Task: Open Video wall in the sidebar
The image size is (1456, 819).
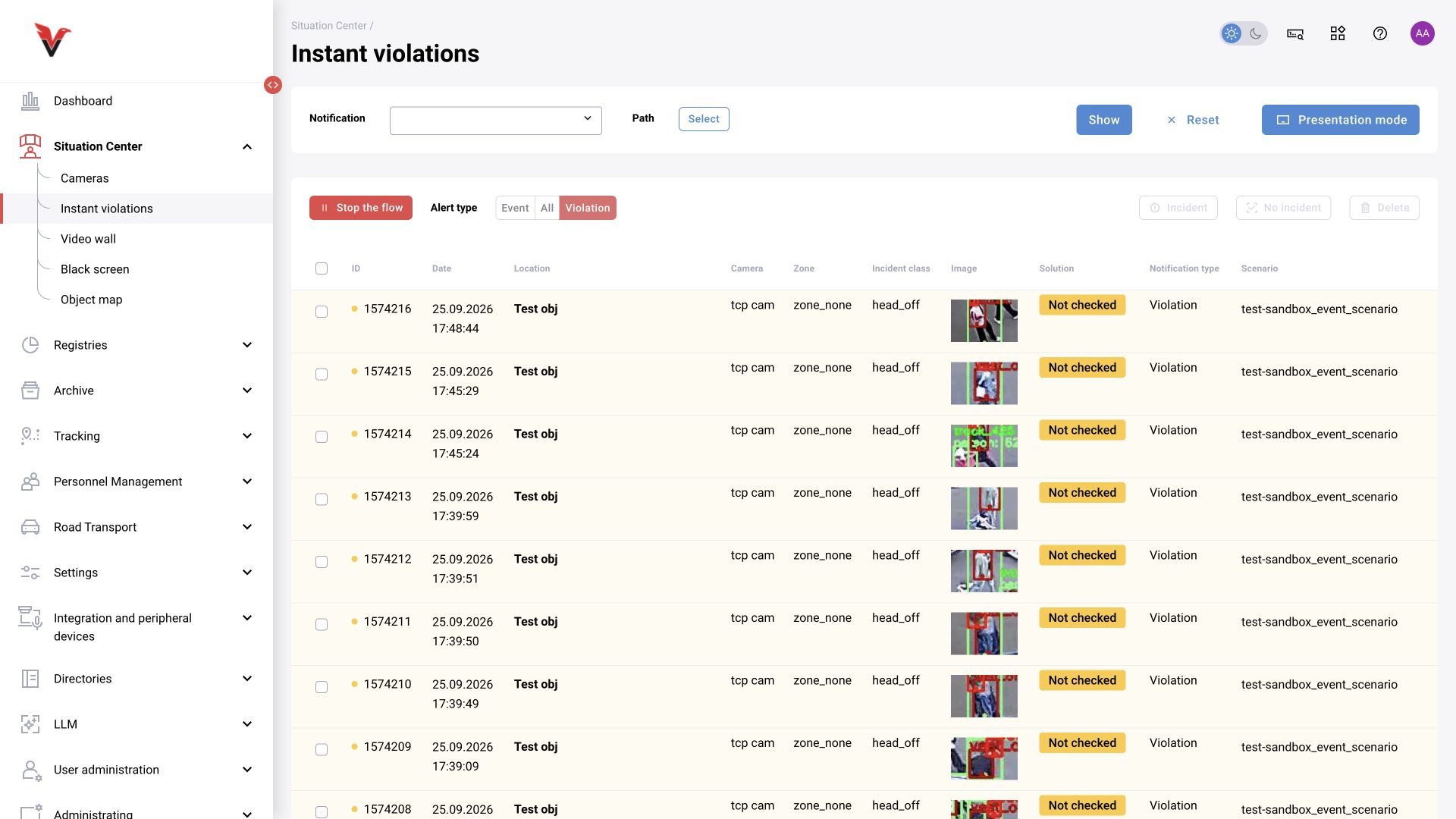Action: click(89, 239)
